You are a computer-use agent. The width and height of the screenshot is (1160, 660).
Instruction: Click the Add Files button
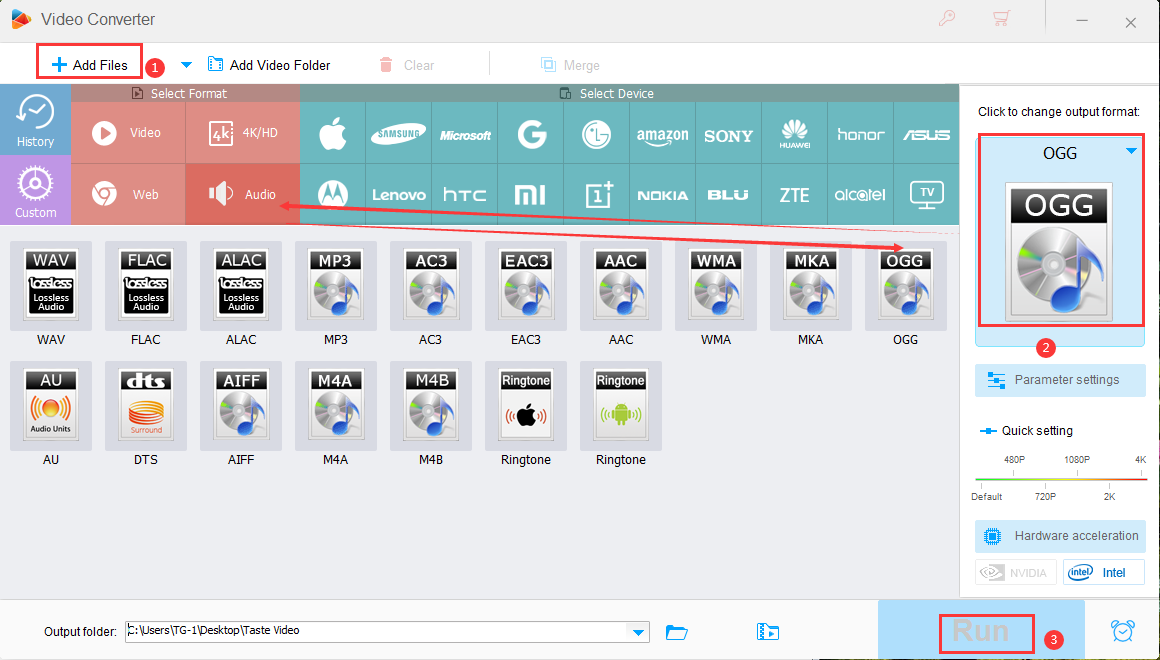90,65
